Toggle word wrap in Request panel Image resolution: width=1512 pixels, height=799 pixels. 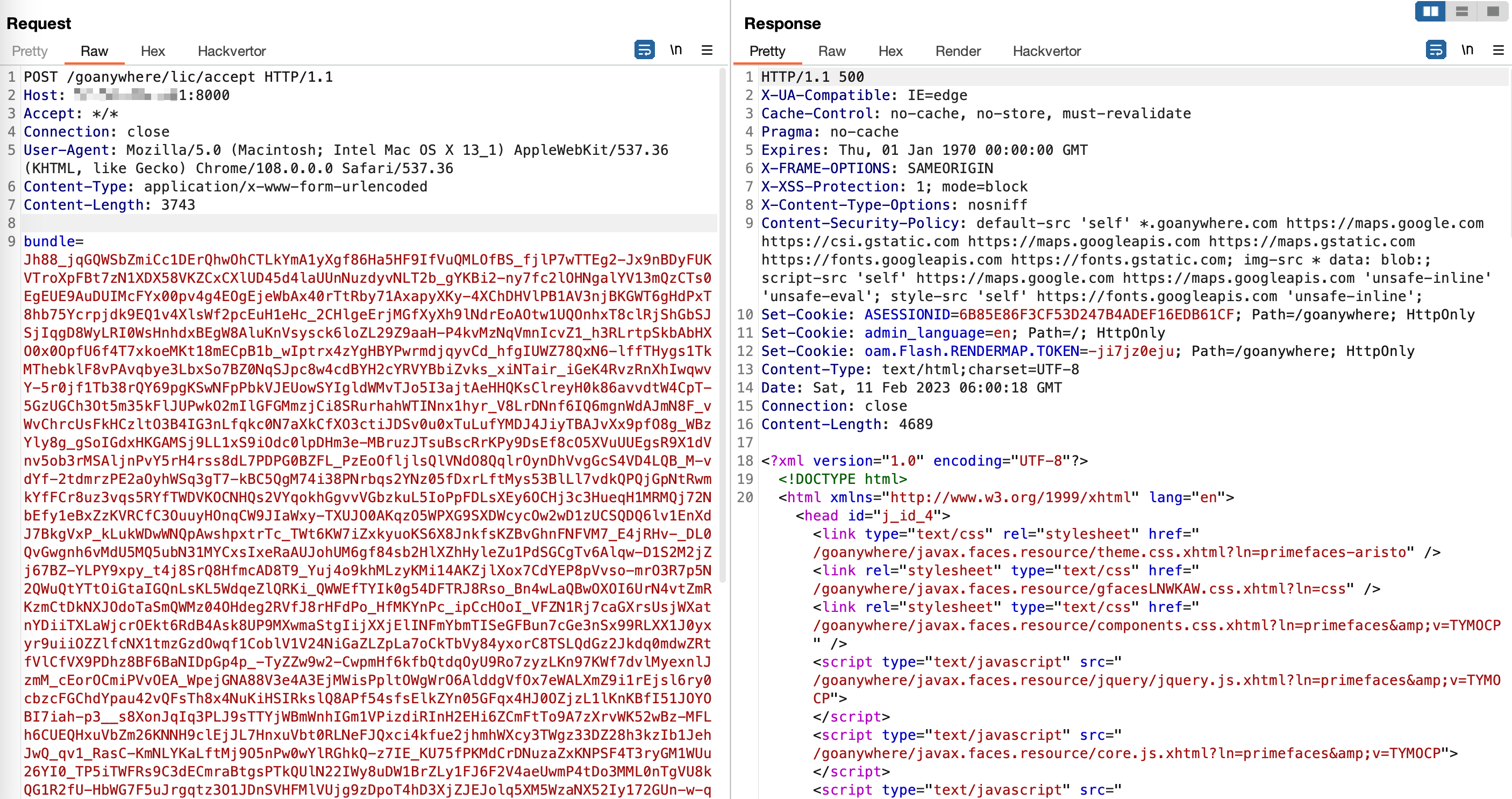coord(644,50)
